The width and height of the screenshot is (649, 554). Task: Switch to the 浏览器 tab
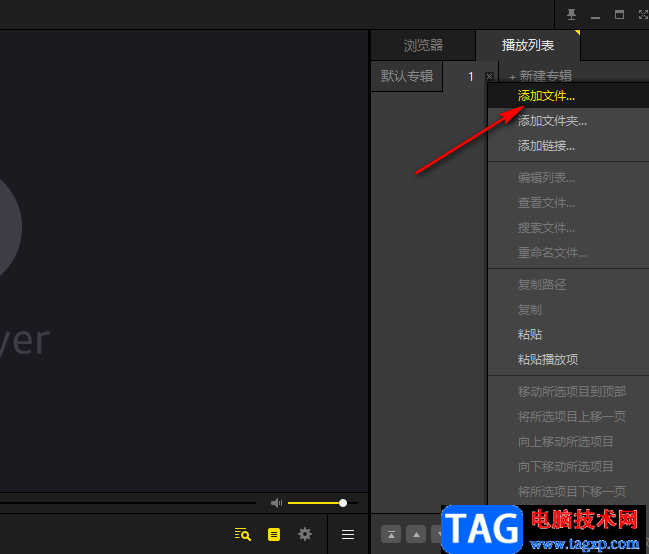pyautogui.click(x=423, y=45)
